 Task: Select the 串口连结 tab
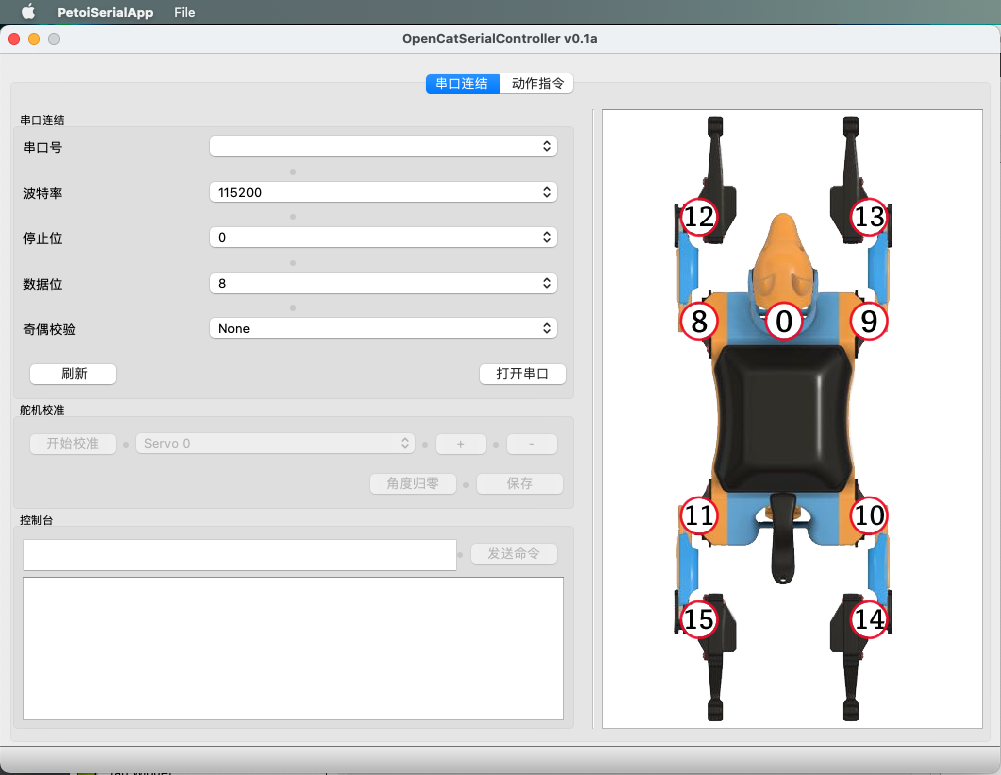pos(462,84)
